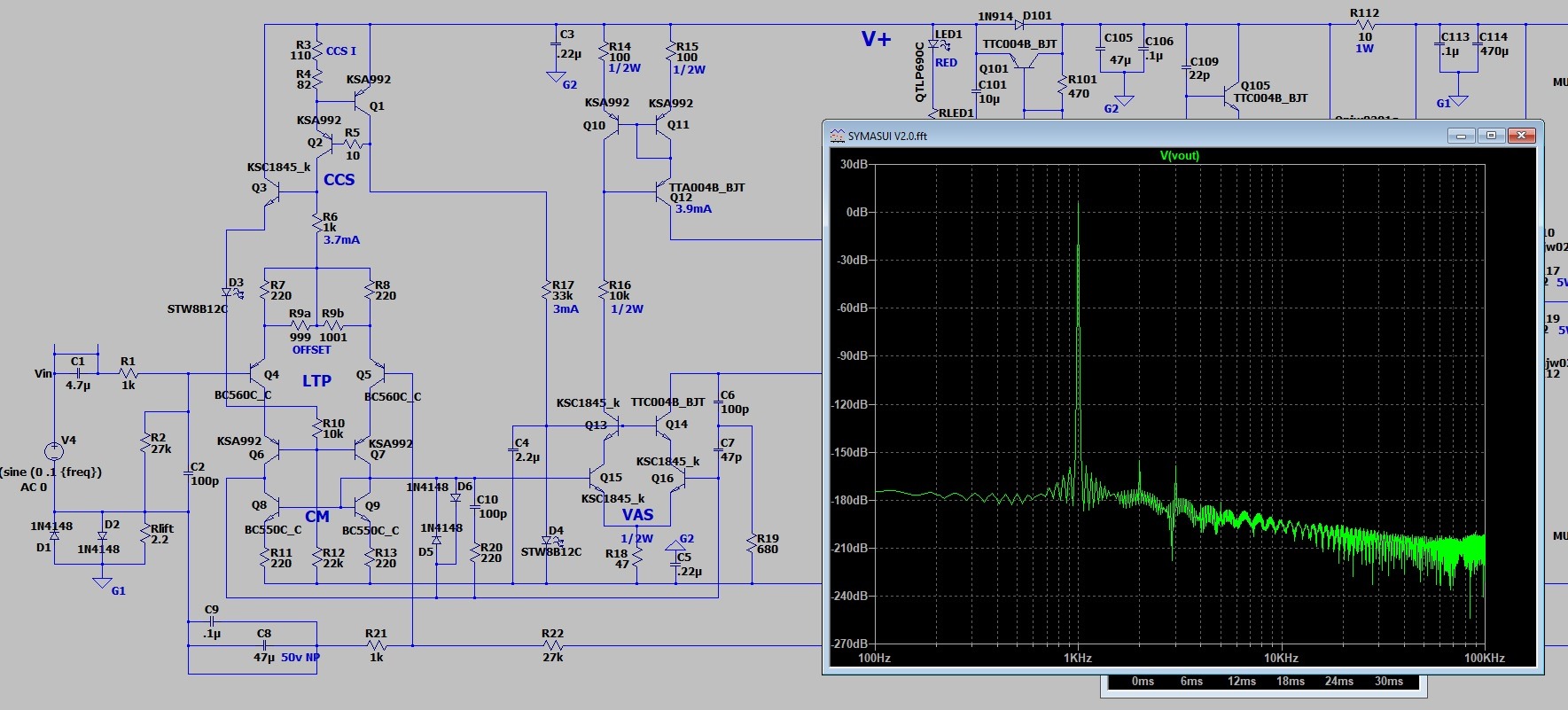
Task: Select transistor Q5 label
Action: pos(363,374)
